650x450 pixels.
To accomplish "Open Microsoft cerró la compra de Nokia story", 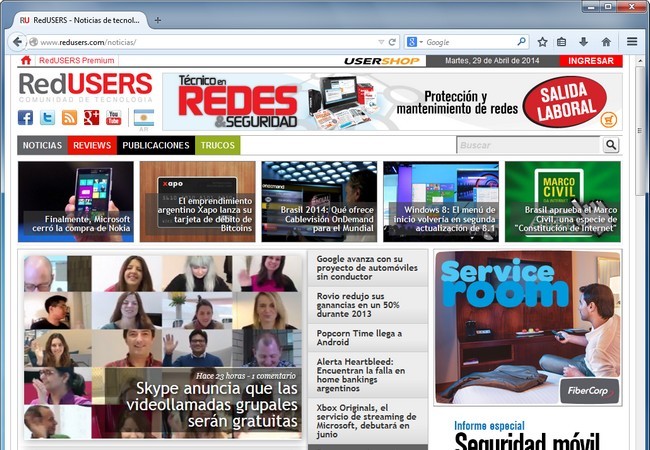I will point(76,202).
